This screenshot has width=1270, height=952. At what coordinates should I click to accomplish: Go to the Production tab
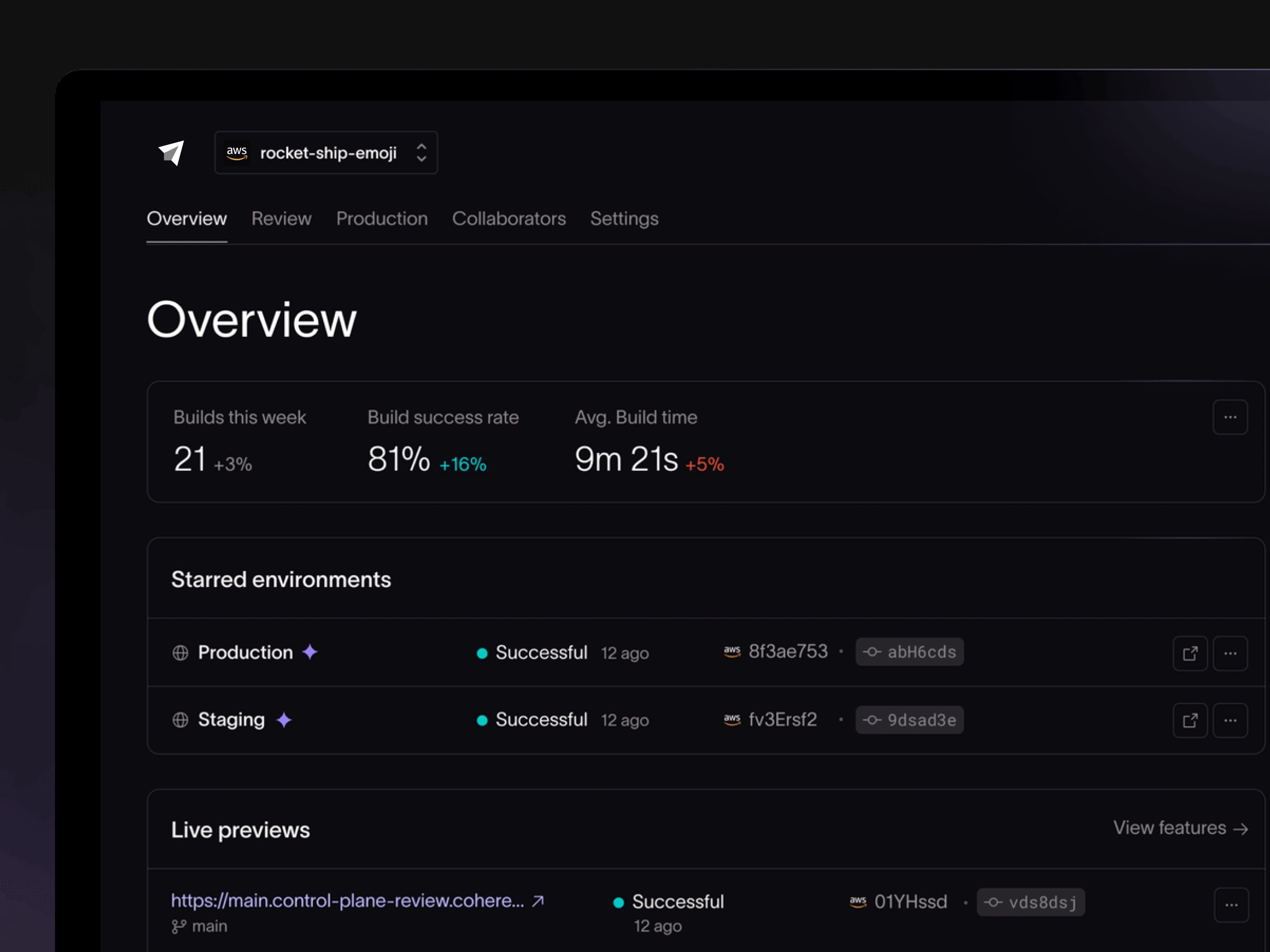point(382,218)
